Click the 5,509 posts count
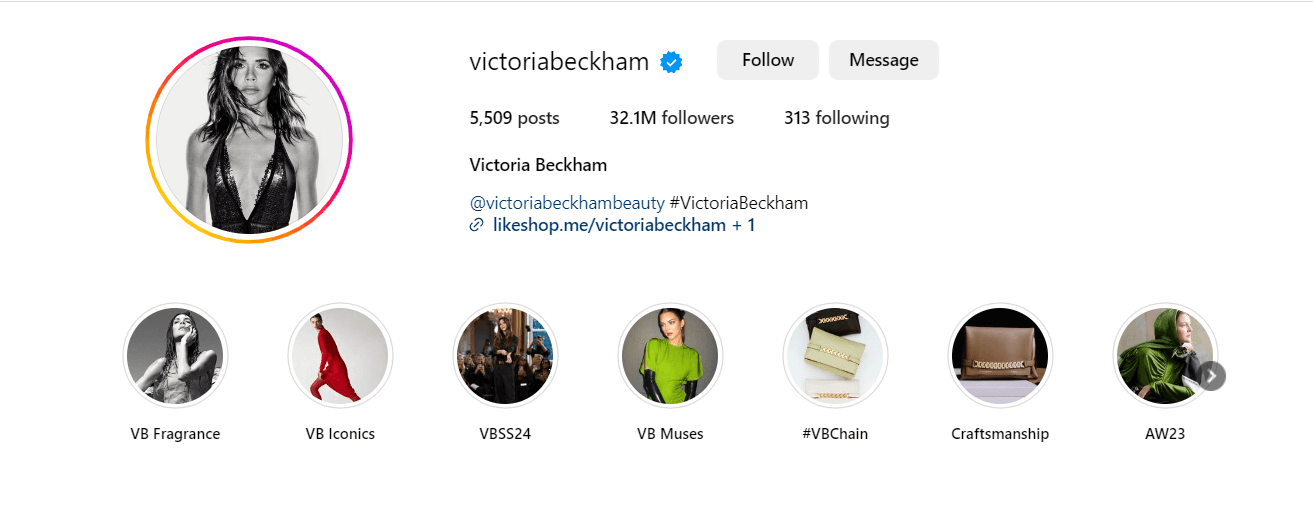The width and height of the screenshot is (1313, 505). [514, 118]
